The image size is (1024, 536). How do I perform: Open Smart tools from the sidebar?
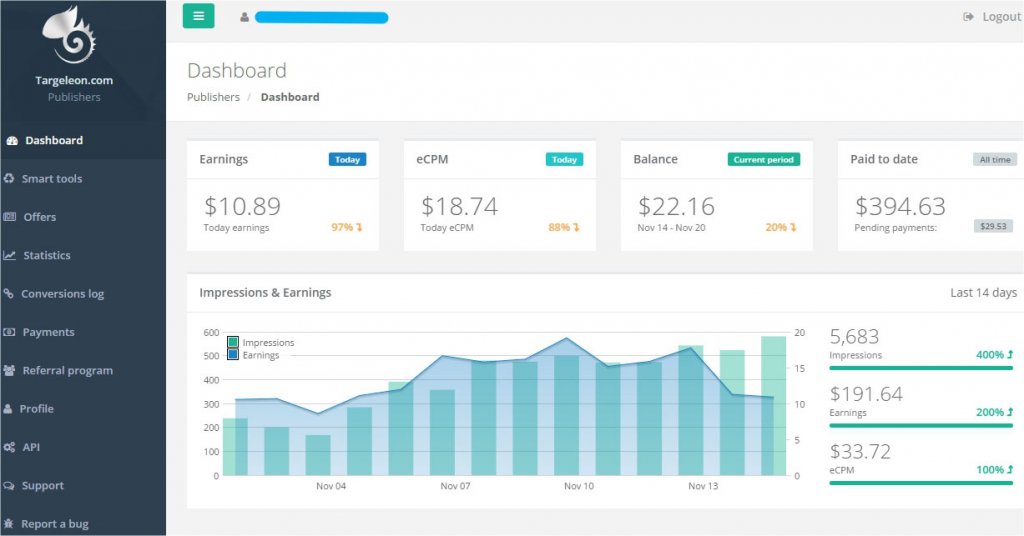tap(51, 179)
